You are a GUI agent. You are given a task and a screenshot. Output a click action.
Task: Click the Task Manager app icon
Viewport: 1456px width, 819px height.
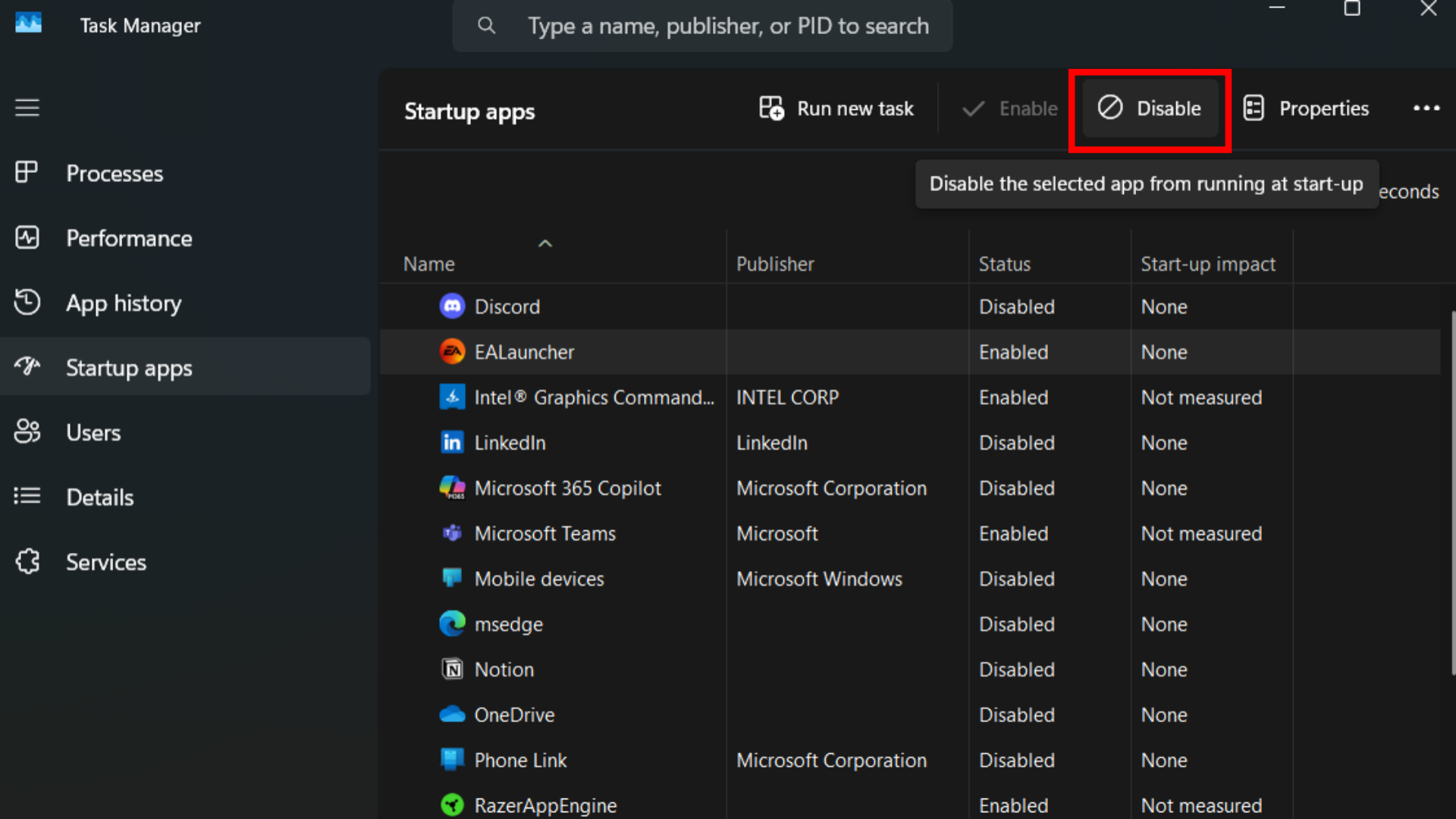[29, 24]
